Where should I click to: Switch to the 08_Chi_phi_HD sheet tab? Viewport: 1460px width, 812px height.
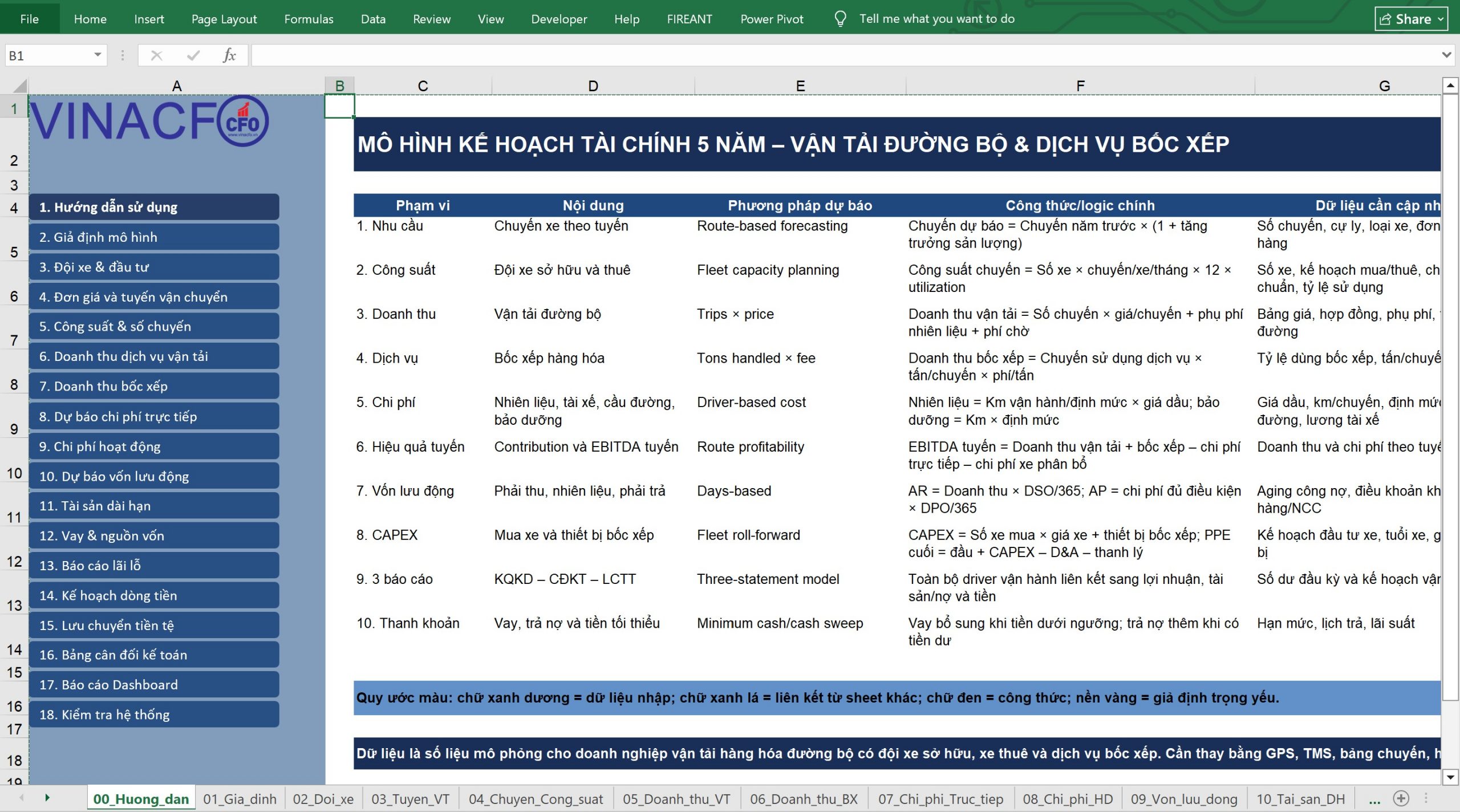[1067, 799]
